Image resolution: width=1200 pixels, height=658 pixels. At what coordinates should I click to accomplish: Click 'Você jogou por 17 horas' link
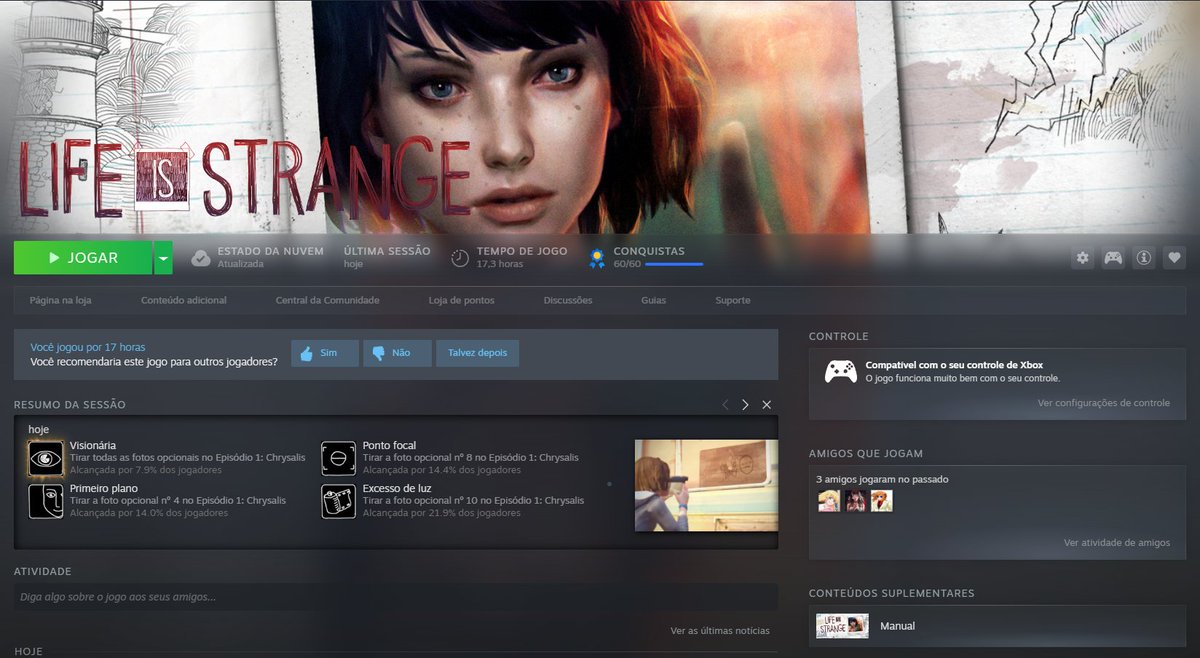[87, 347]
